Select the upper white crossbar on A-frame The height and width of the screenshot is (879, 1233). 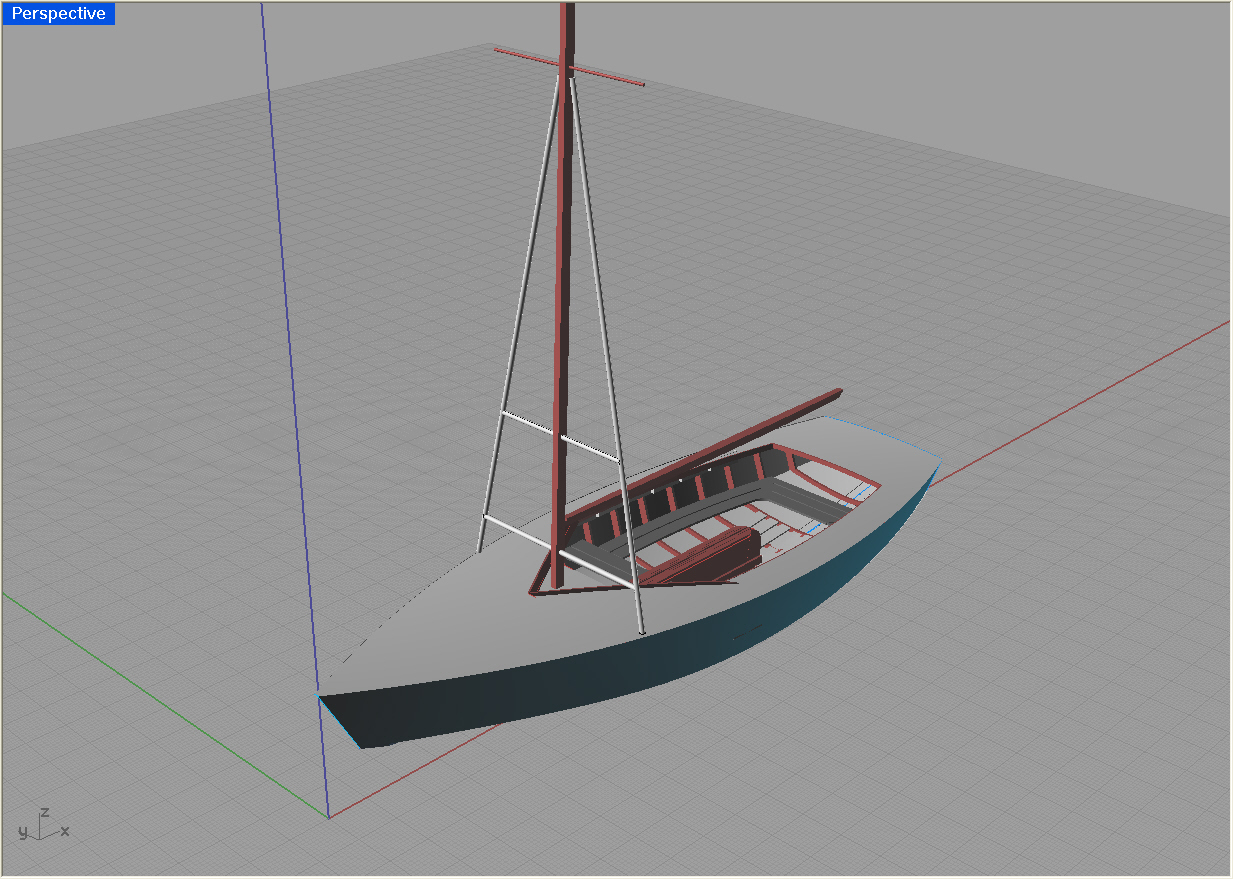(x=560, y=436)
